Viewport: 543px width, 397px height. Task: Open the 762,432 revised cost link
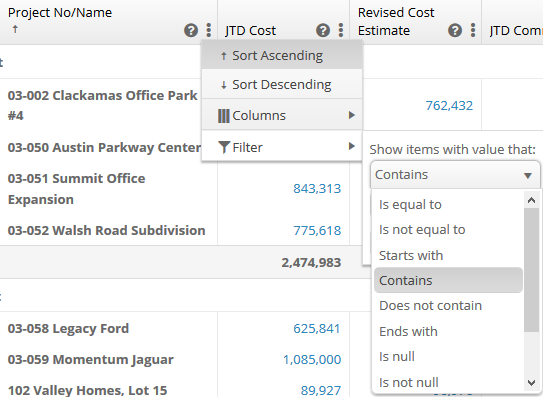(449, 106)
